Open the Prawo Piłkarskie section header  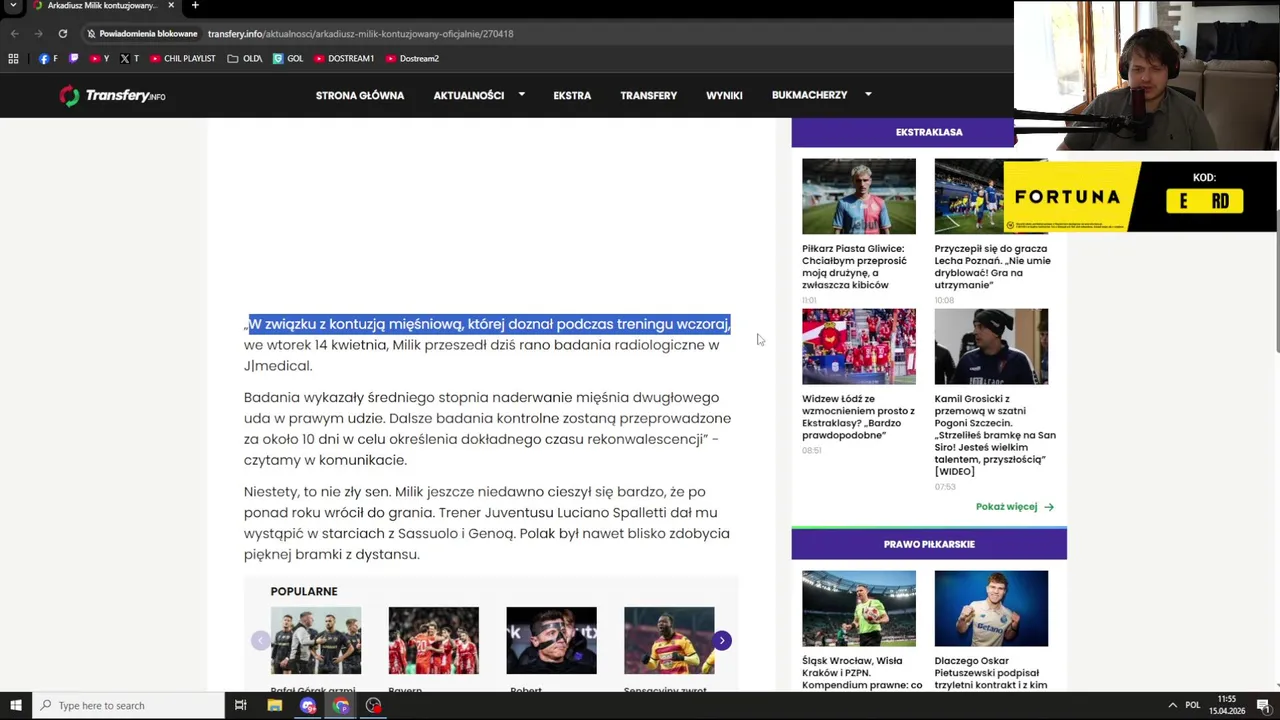coord(929,544)
